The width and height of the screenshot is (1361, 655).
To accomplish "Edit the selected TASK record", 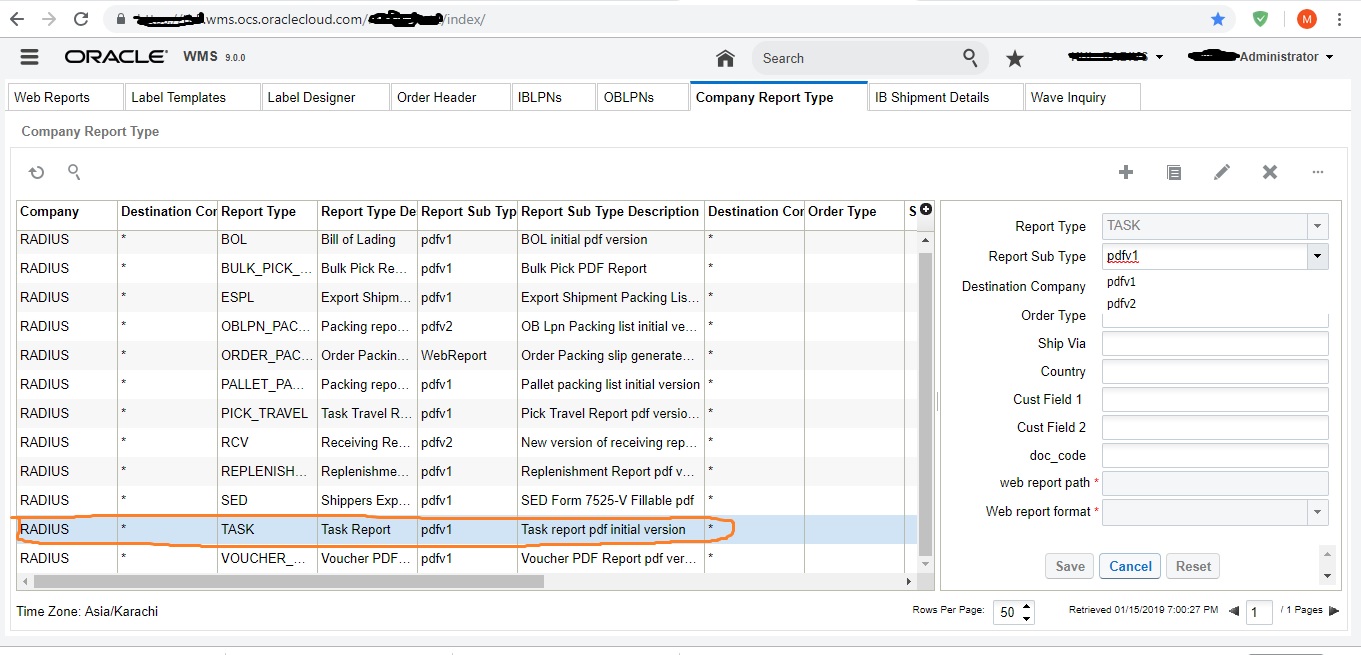I will tap(1222, 172).
